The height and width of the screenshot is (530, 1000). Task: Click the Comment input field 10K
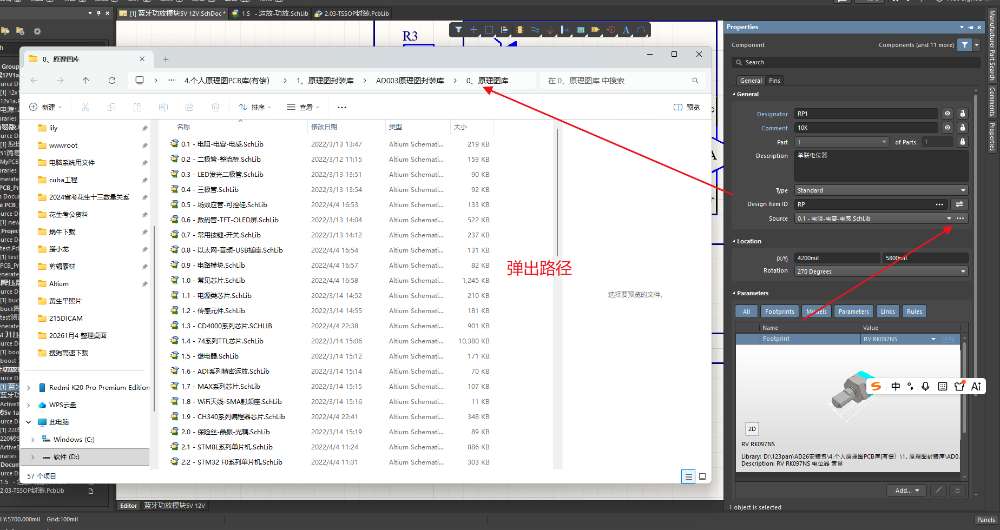click(866, 128)
